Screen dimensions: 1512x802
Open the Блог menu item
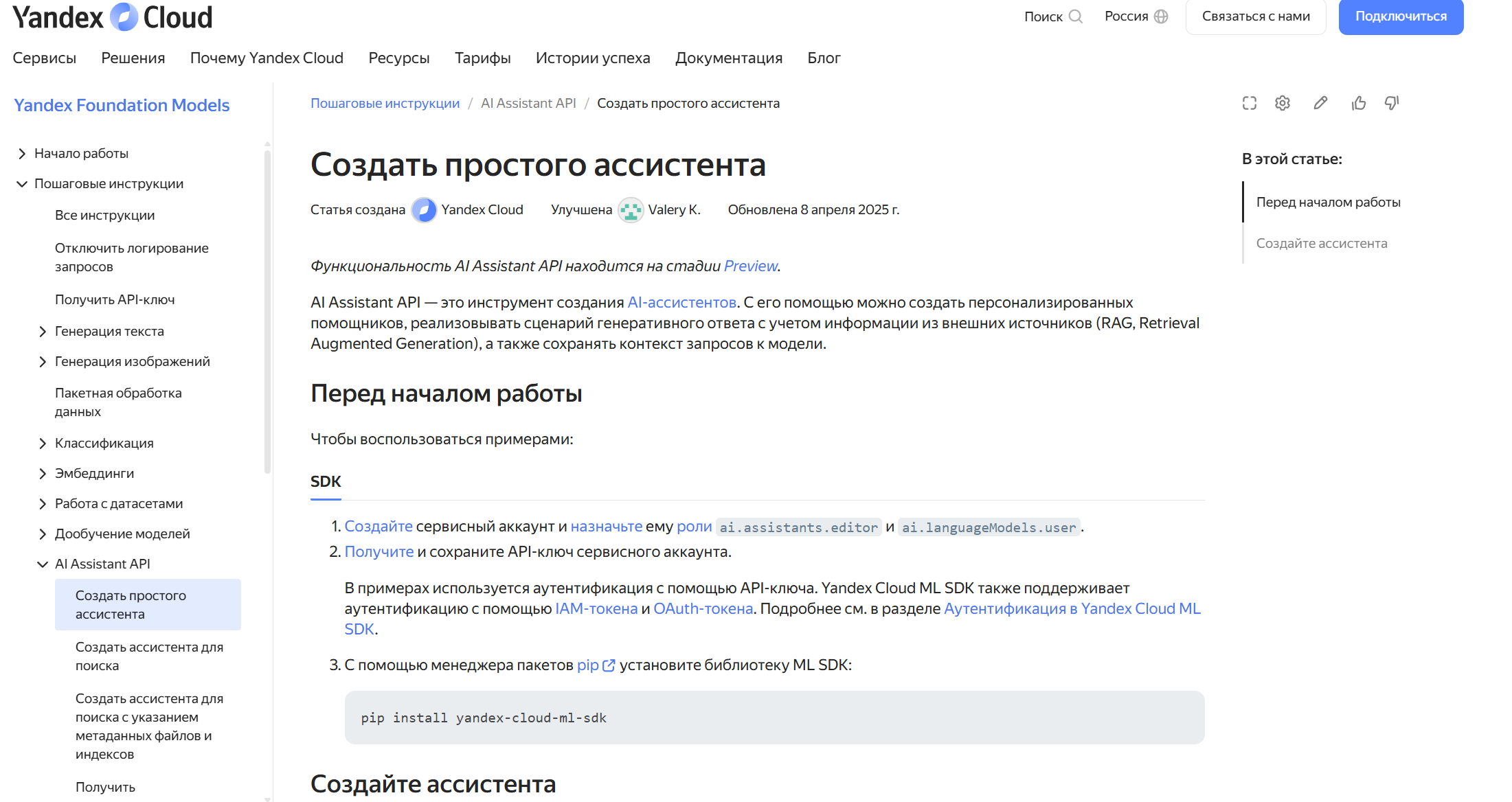tap(824, 58)
